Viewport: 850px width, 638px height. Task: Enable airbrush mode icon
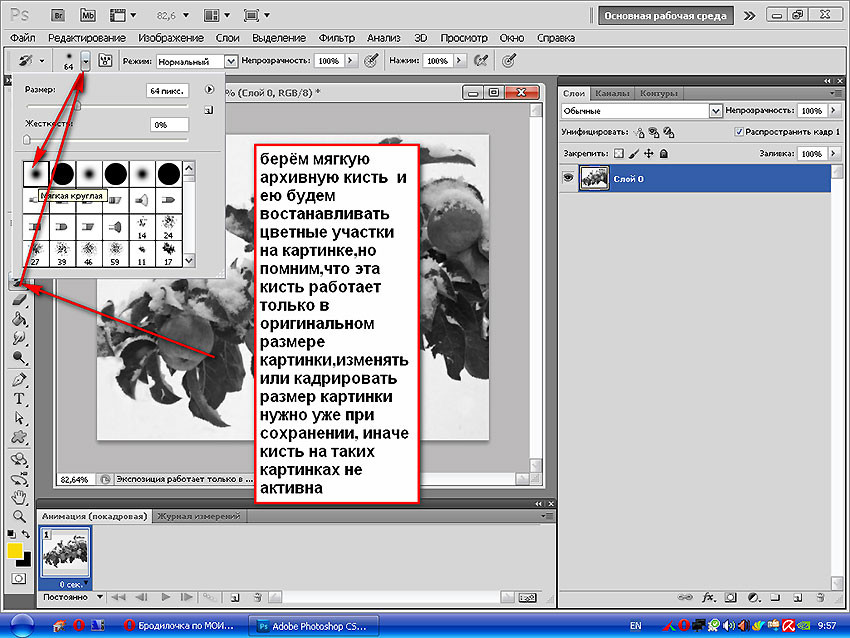tap(480, 61)
